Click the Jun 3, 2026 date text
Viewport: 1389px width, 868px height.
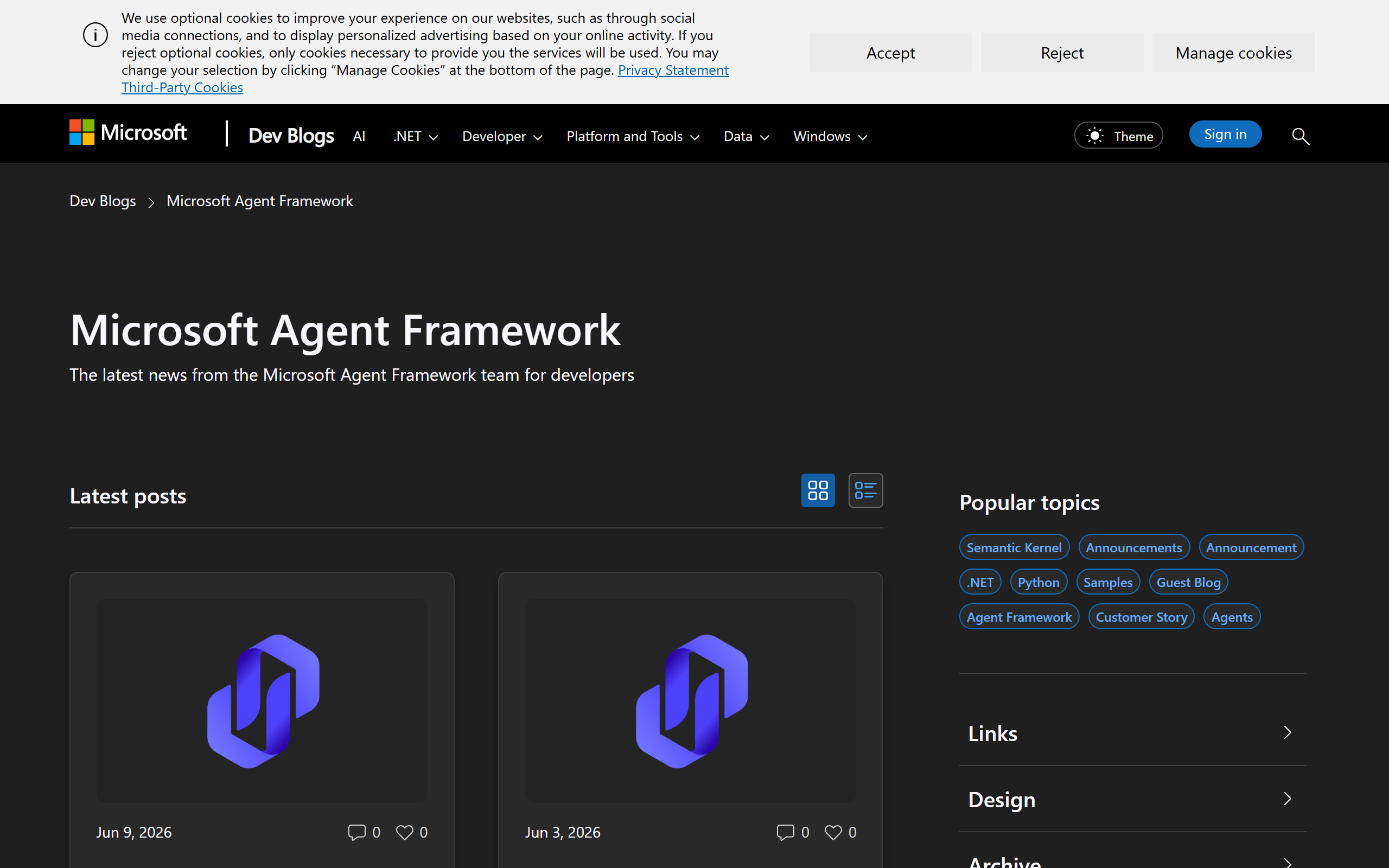563,832
